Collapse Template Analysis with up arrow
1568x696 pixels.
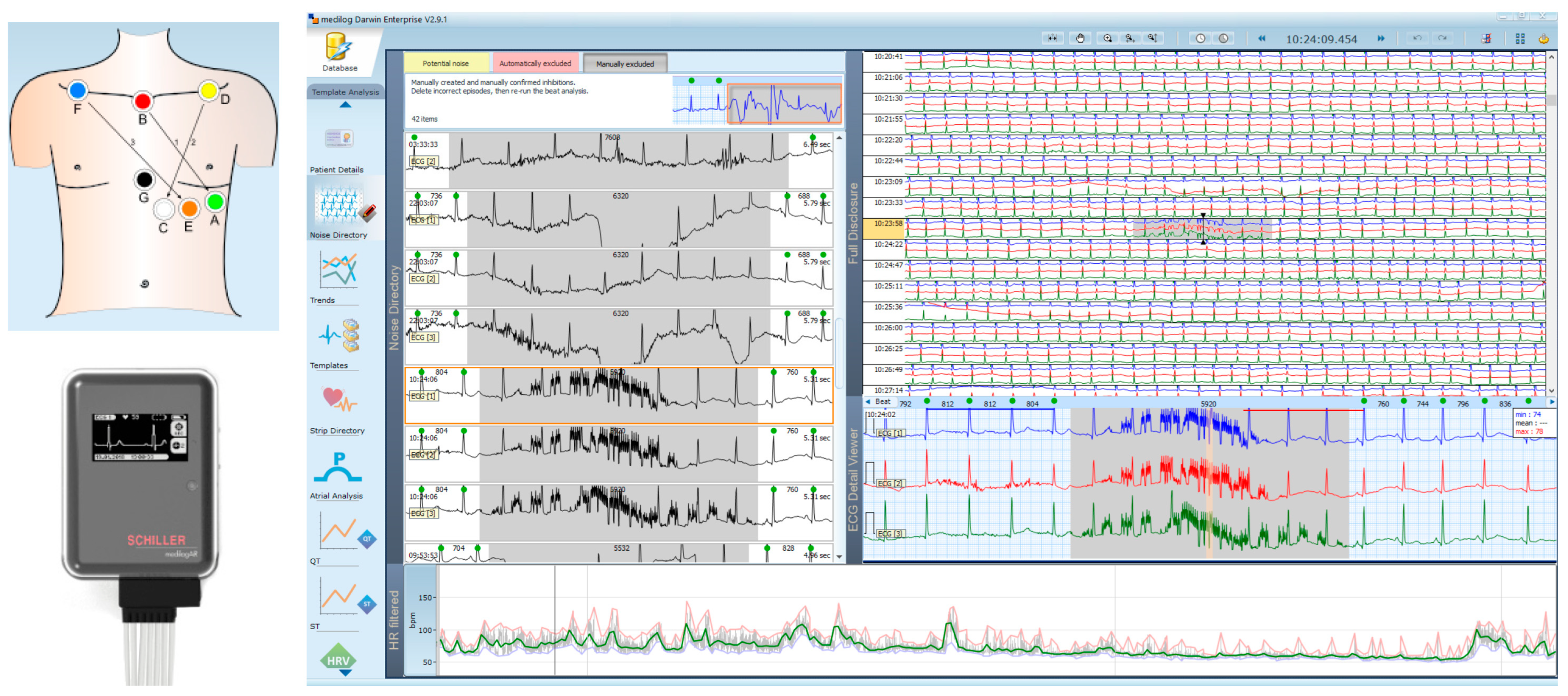coord(345,105)
